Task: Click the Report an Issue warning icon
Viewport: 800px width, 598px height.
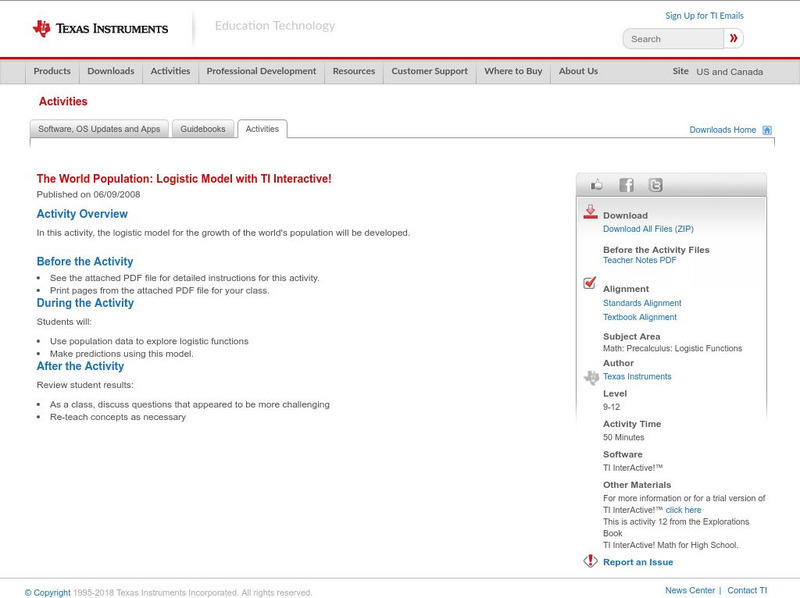Action: click(x=590, y=561)
